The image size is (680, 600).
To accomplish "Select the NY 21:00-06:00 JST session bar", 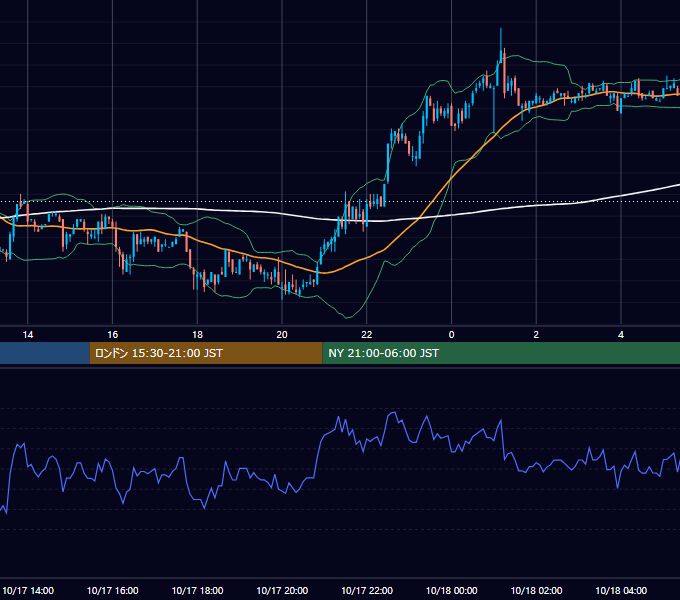I will pos(501,353).
